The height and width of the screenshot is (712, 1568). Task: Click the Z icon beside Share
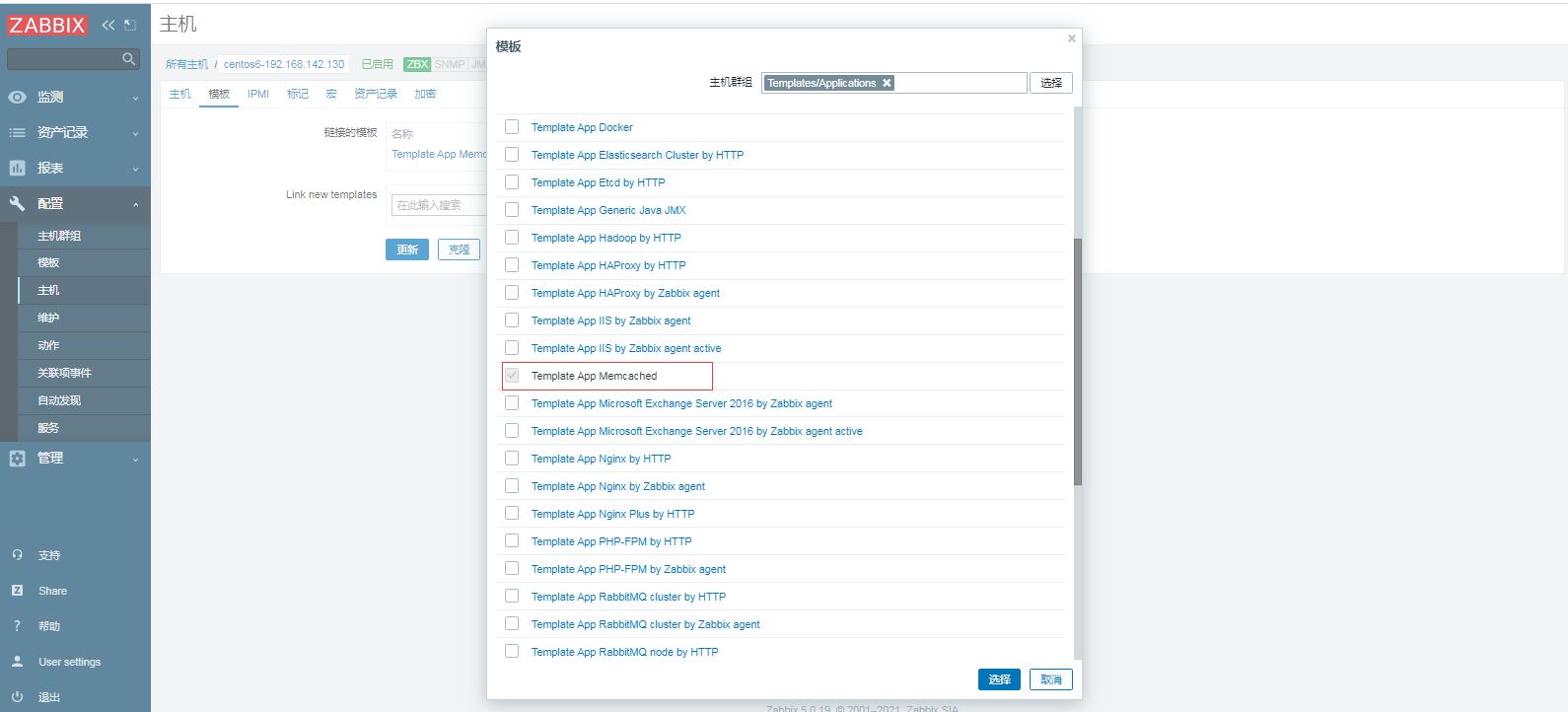[x=17, y=591]
